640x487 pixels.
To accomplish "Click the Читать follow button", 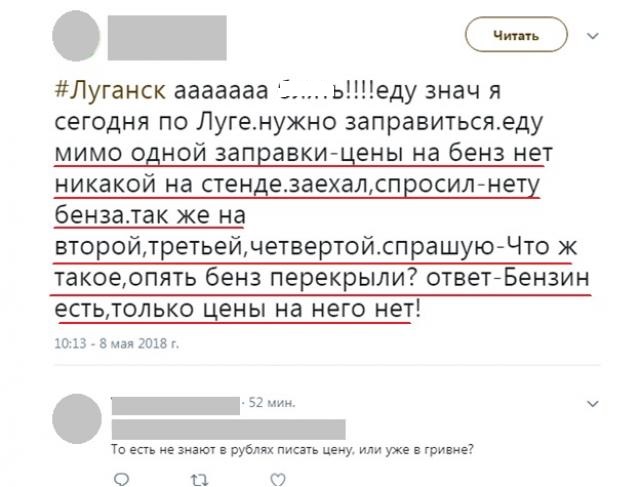I will 516,35.
